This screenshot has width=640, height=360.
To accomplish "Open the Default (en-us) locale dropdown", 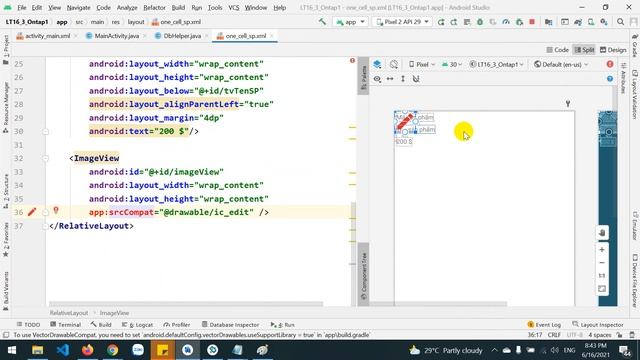I will pyautogui.click(x=561, y=64).
